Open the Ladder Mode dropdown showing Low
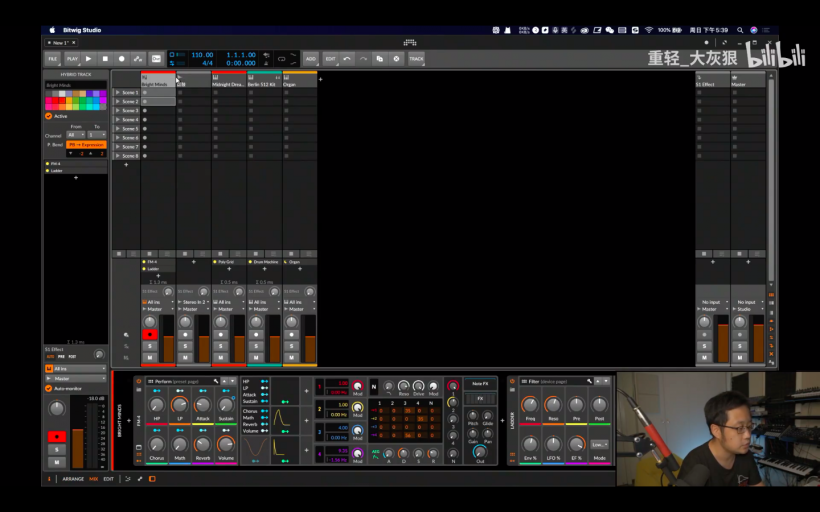 [x=599, y=445]
